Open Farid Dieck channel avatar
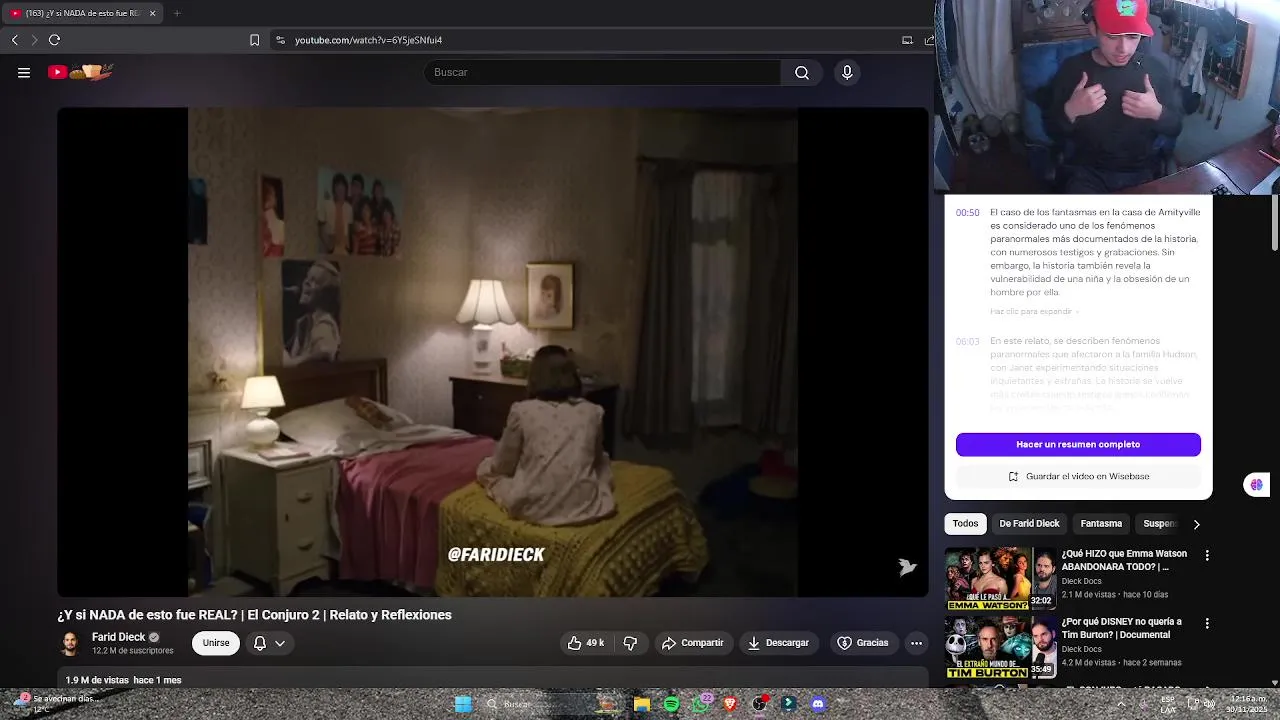Screen dimensions: 1280x720 point(70,643)
